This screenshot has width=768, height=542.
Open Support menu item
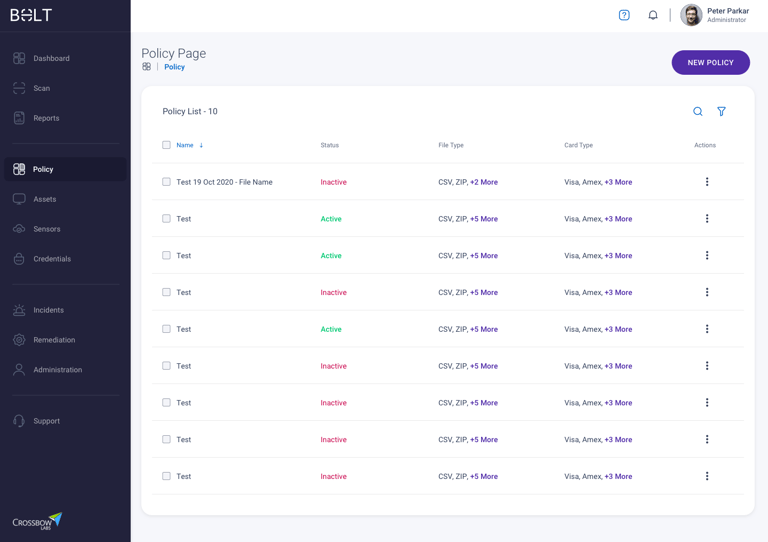point(47,421)
